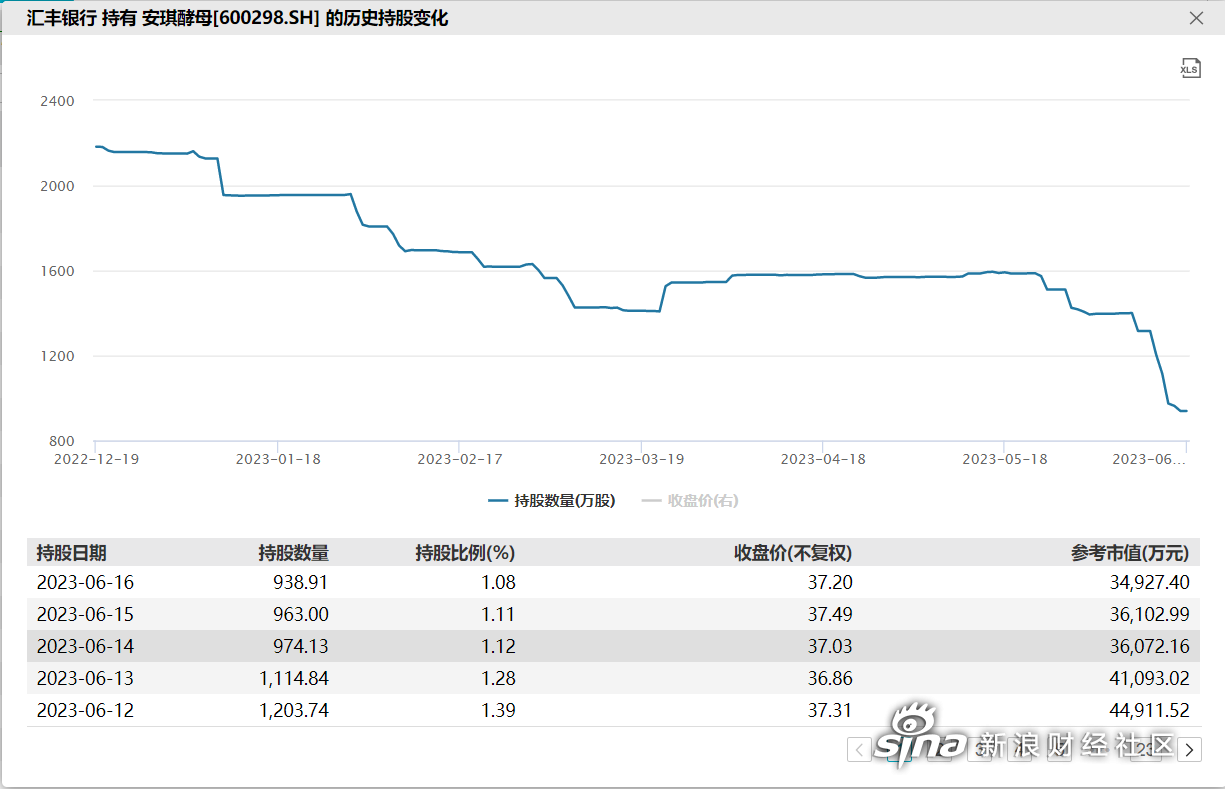This screenshot has height=789, width=1225.
Task: Click the 800 y-axis label
Action: click(61, 441)
